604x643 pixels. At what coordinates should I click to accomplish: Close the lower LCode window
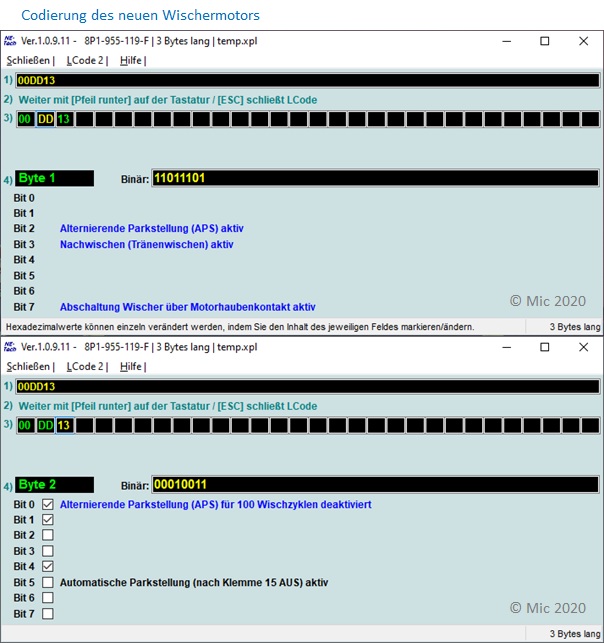click(x=584, y=348)
